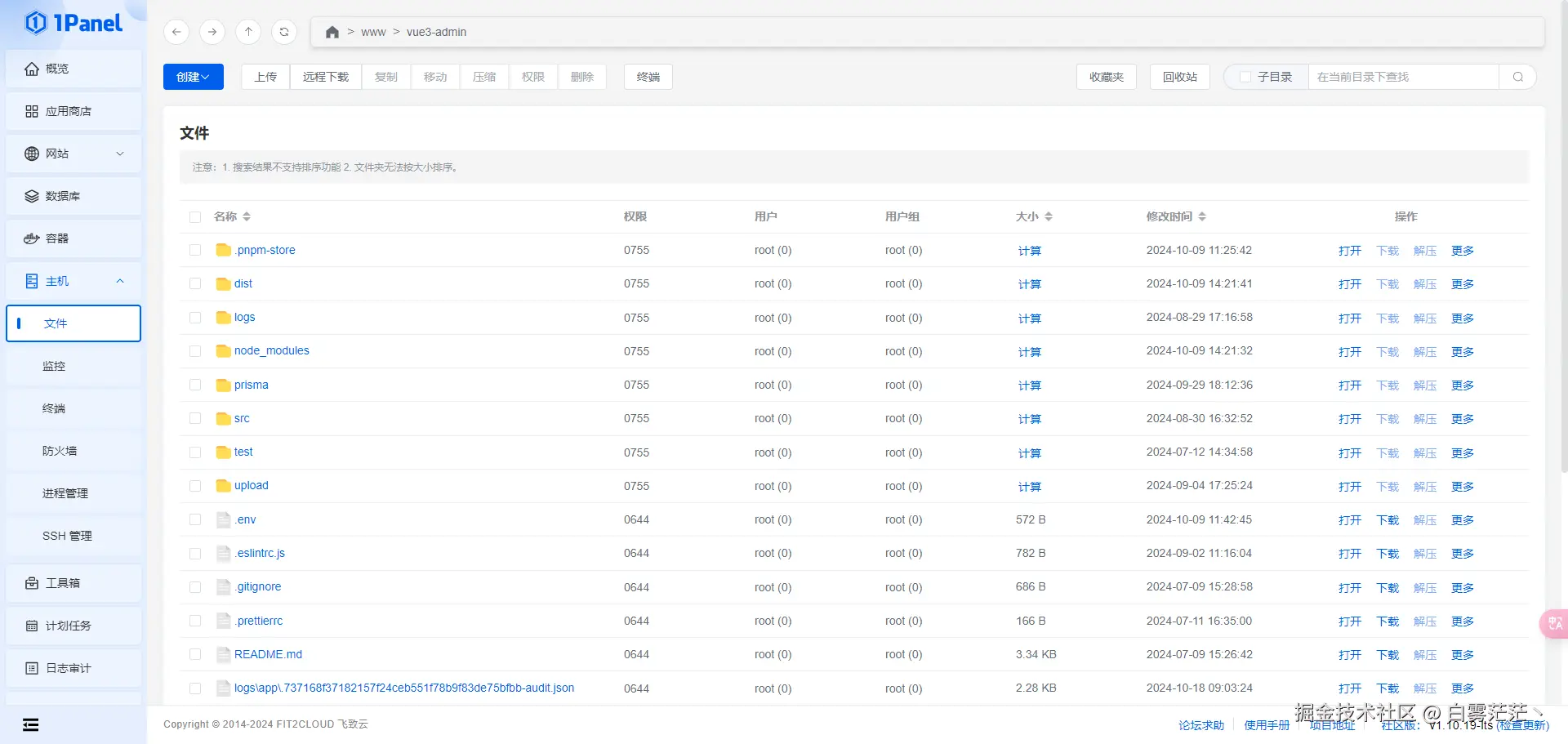Click the .prettierrc file icon
This screenshot has height=744, width=1568.
point(223,621)
